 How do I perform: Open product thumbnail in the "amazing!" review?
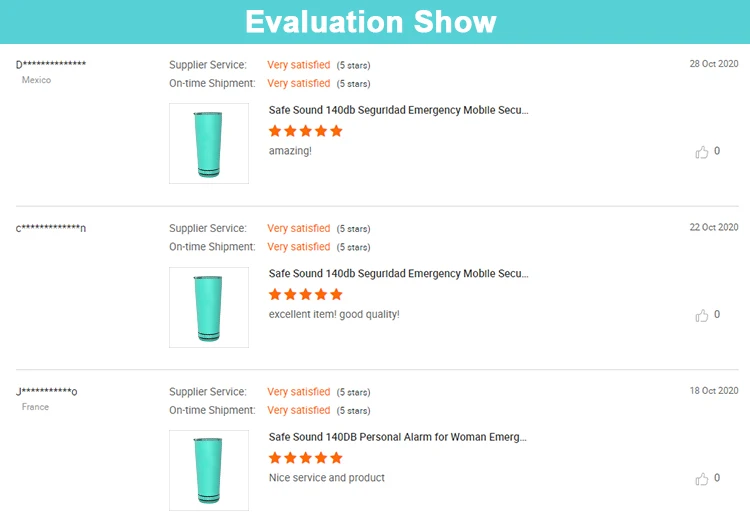point(209,143)
